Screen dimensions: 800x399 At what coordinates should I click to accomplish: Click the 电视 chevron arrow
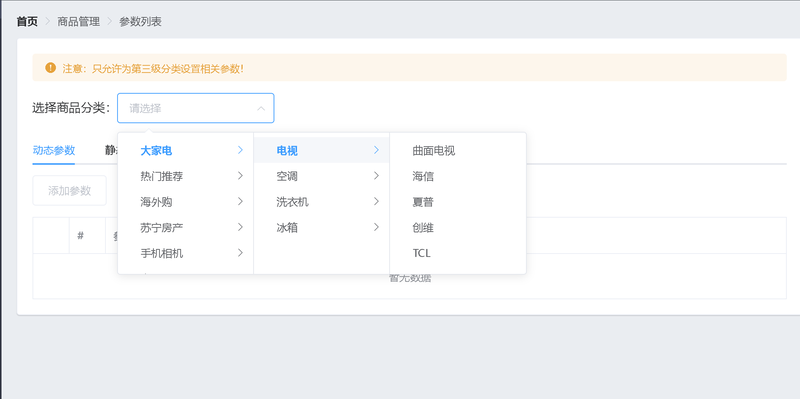(x=376, y=150)
